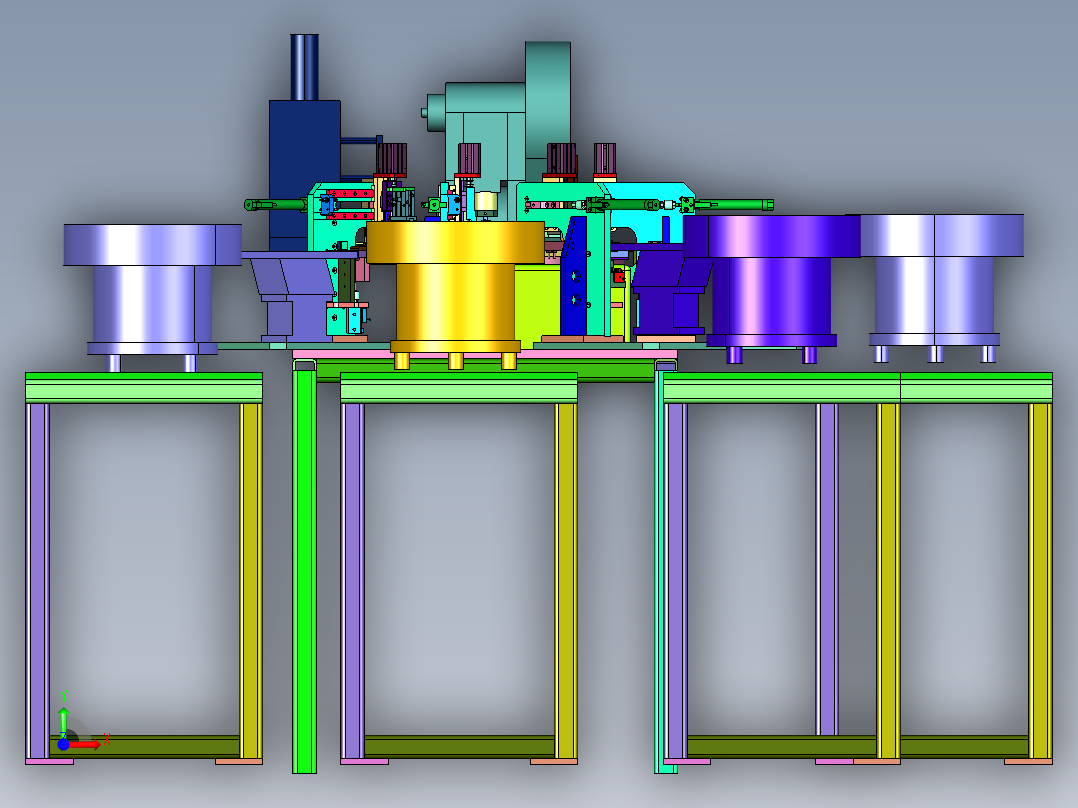1078x808 pixels.
Task: Select the tall bright green table leg
Action: [x=305, y=571]
